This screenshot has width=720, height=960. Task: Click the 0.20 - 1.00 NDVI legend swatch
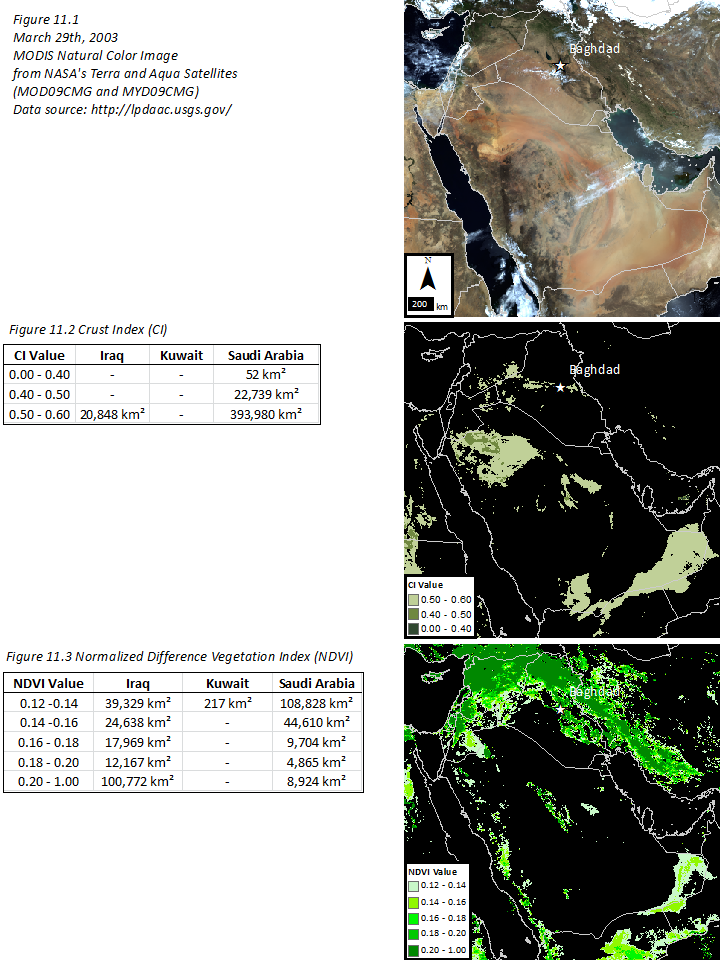413,950
